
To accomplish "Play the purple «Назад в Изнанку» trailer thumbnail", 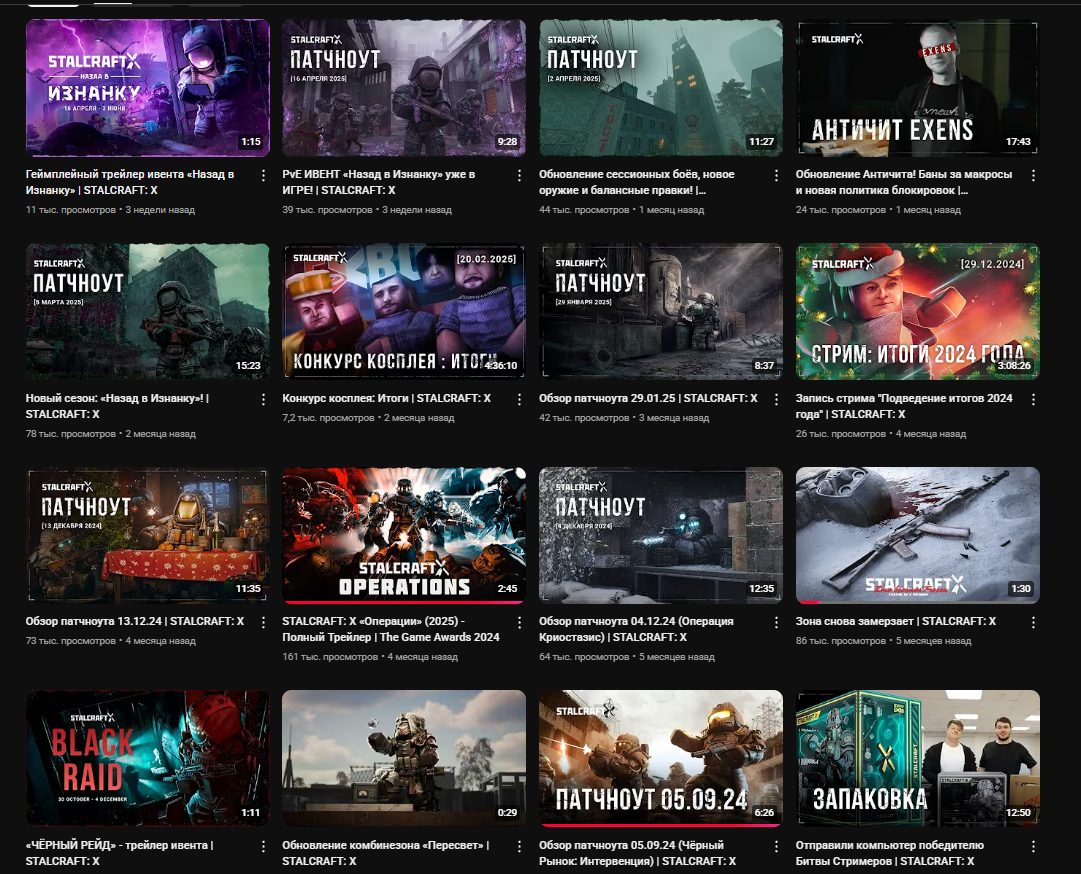I will coord(148,88).
